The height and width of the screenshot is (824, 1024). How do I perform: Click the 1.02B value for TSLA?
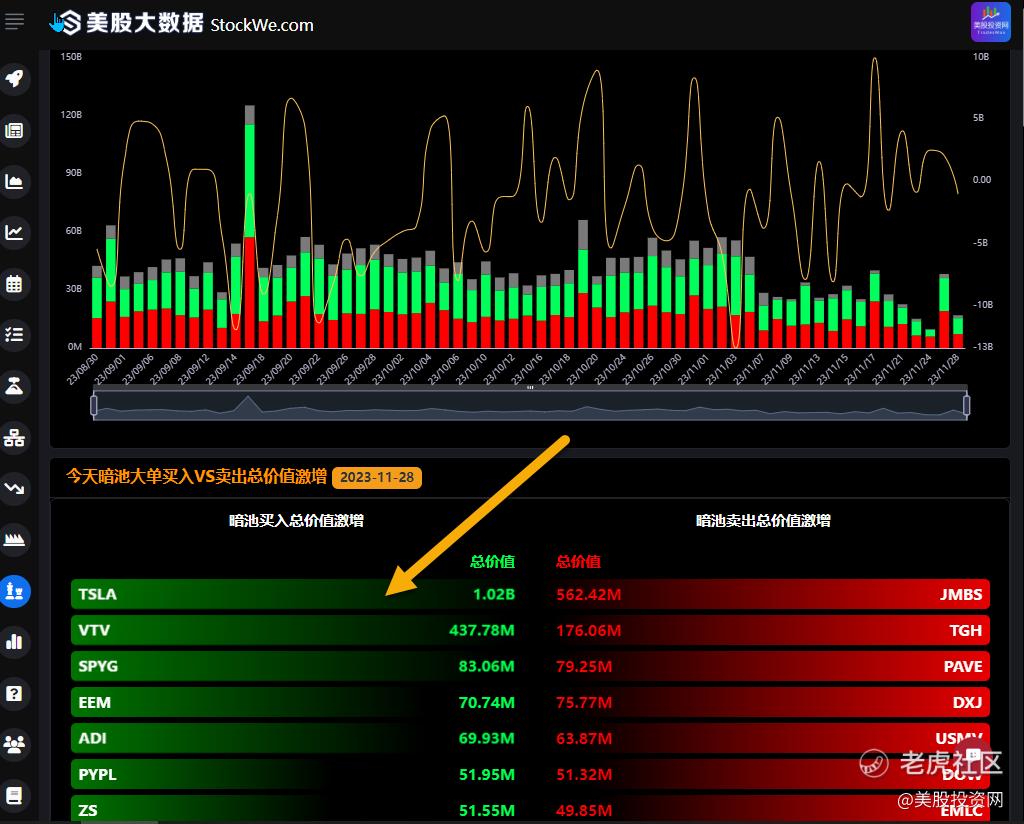(494, 594)
